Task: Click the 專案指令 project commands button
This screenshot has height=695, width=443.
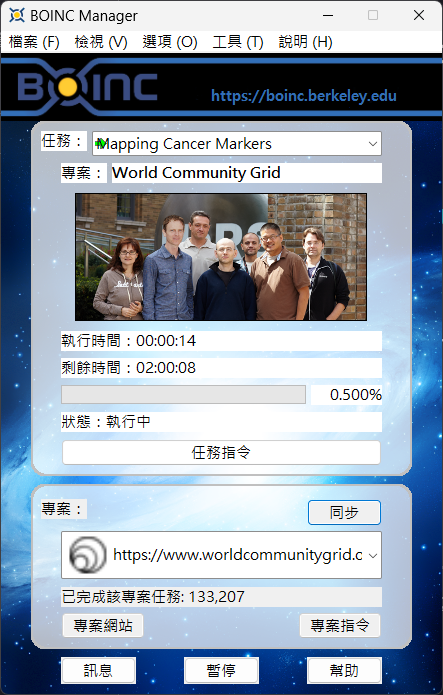Action: [340, 625]
